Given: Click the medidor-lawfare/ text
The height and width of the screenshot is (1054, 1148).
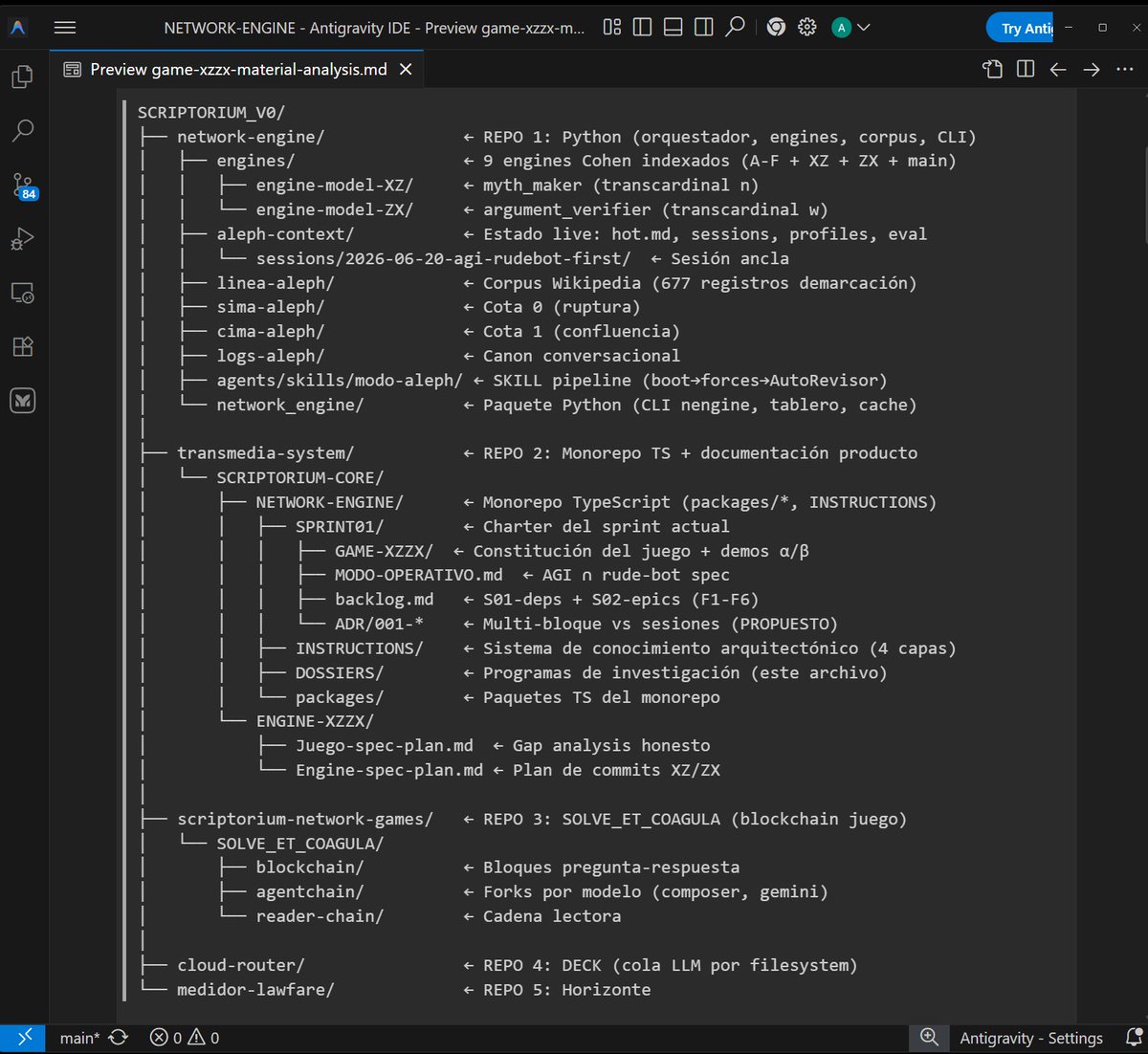Looking at the screenshot, I should pos(255,990).
